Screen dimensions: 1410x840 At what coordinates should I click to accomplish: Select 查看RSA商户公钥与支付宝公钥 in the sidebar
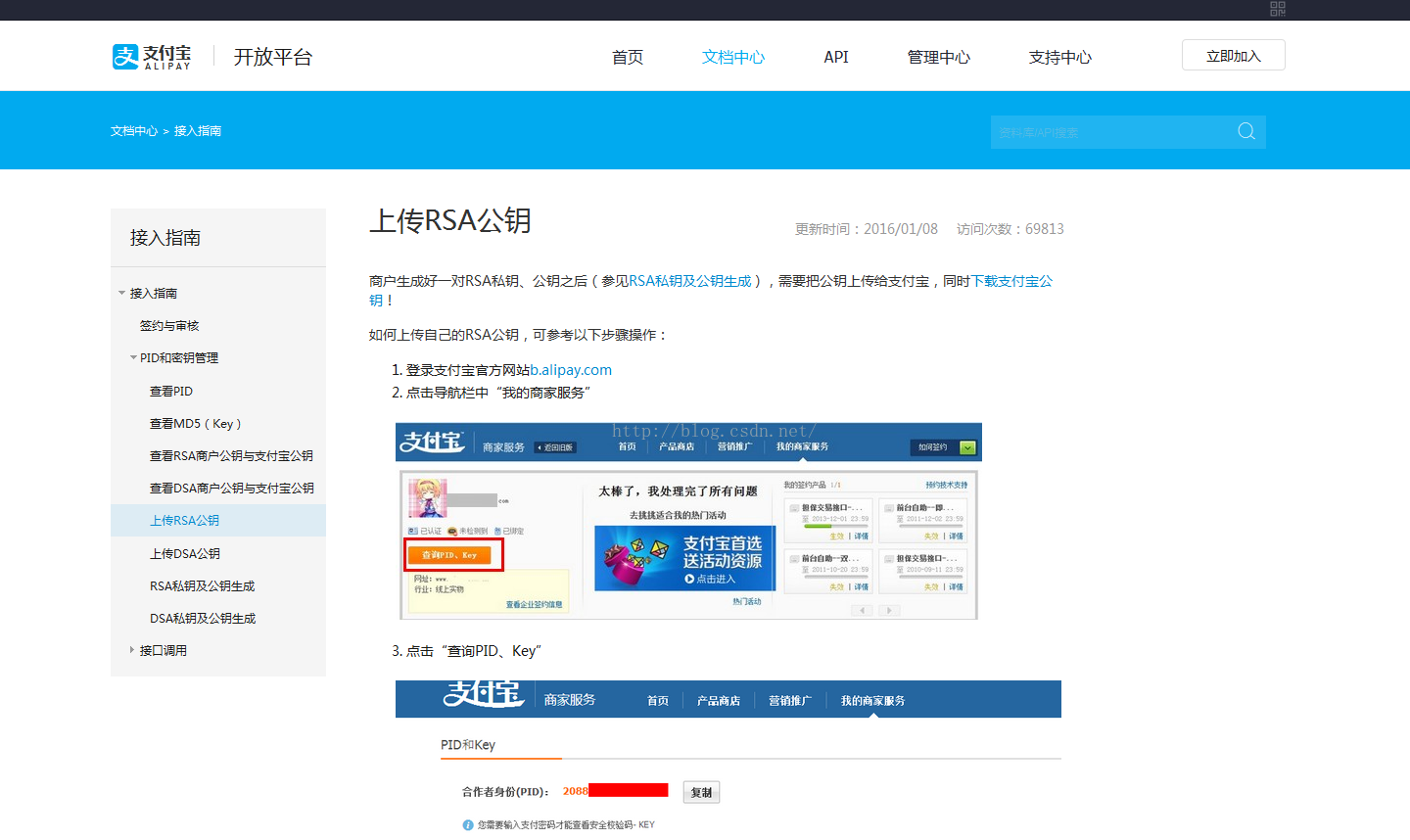point(231,455)
